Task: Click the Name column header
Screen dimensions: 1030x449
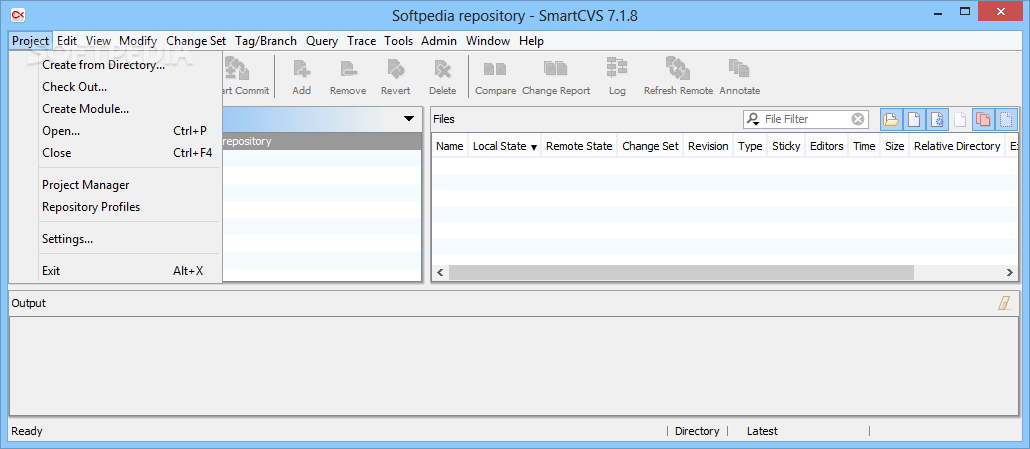Action: click(x=450, y=146)
